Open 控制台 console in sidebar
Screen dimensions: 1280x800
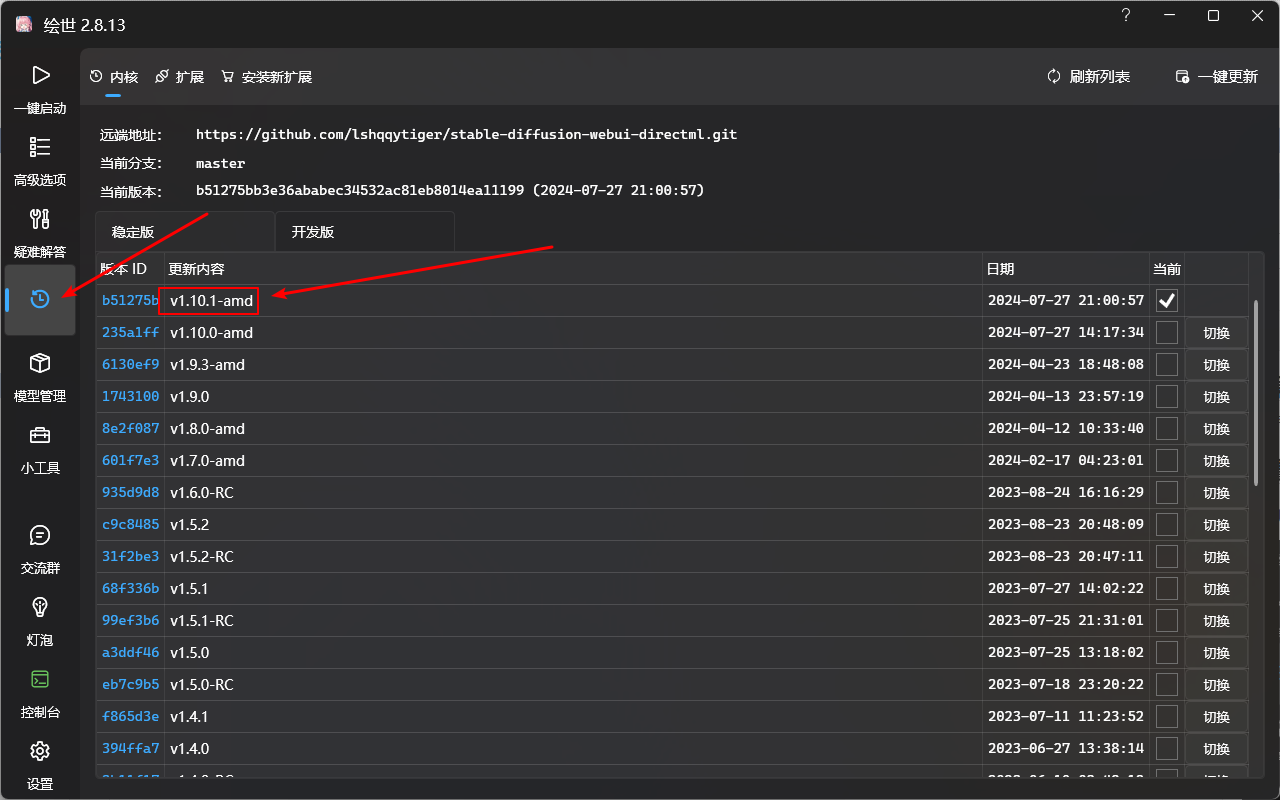click(x=40, y=693)
